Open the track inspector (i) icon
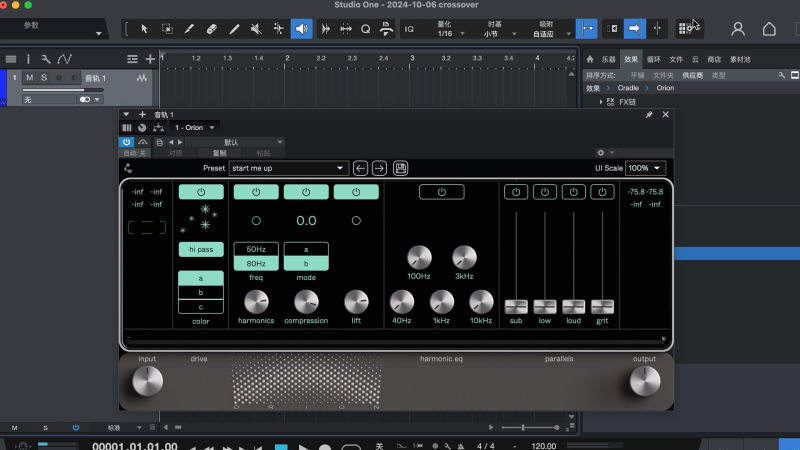Screen dimensions: 800x450 (x=28, y=59)
